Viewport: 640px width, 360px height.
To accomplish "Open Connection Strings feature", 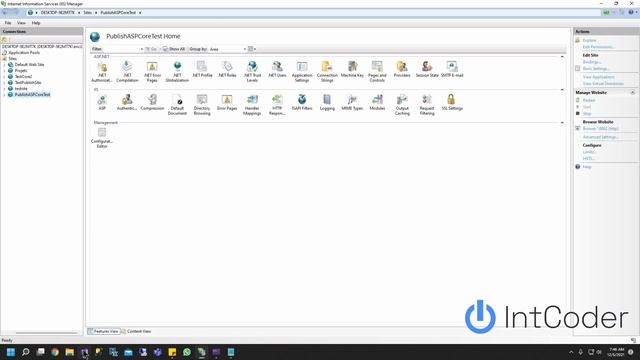I will click(327, 71).
